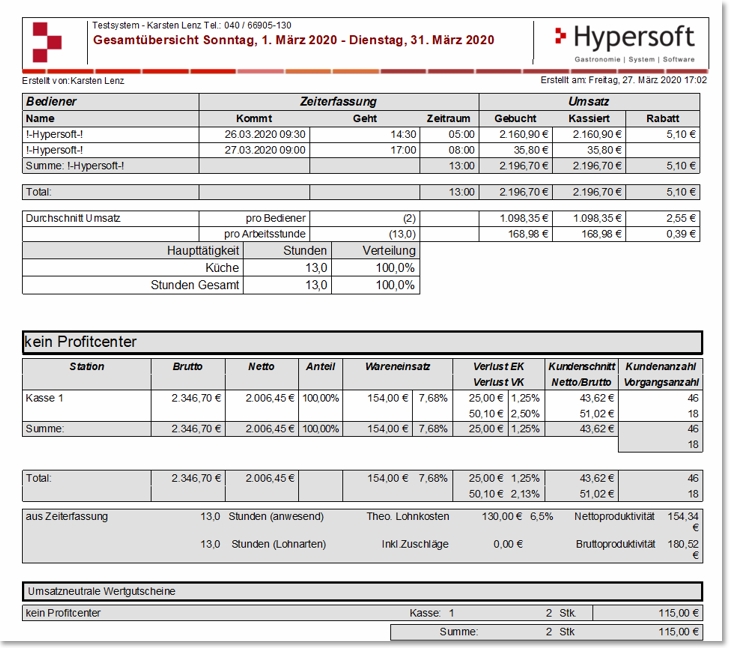Click the 168,98 € Kassiert average
This screenshot has height=648, width=734.
[601, 234]
